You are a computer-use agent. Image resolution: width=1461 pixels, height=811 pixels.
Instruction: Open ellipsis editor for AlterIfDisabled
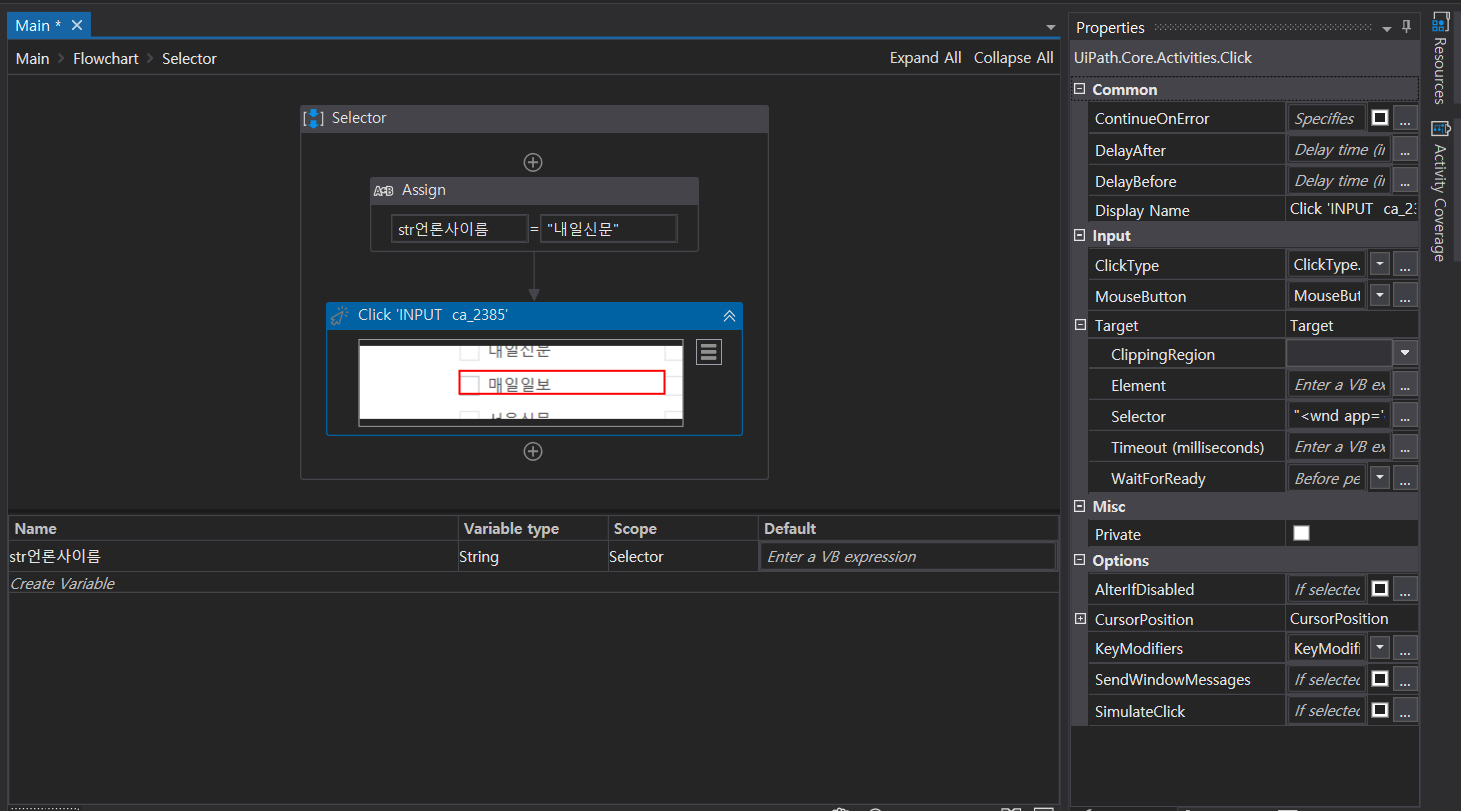tap(1405, 589)
